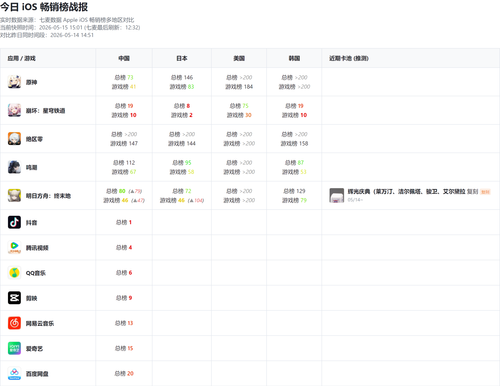The width and height of the screenshot is (500, 386).
Task: Click 终末地 Korea 游戏榜 79 value
Action: pyautogui.click(x=303, y=200)
